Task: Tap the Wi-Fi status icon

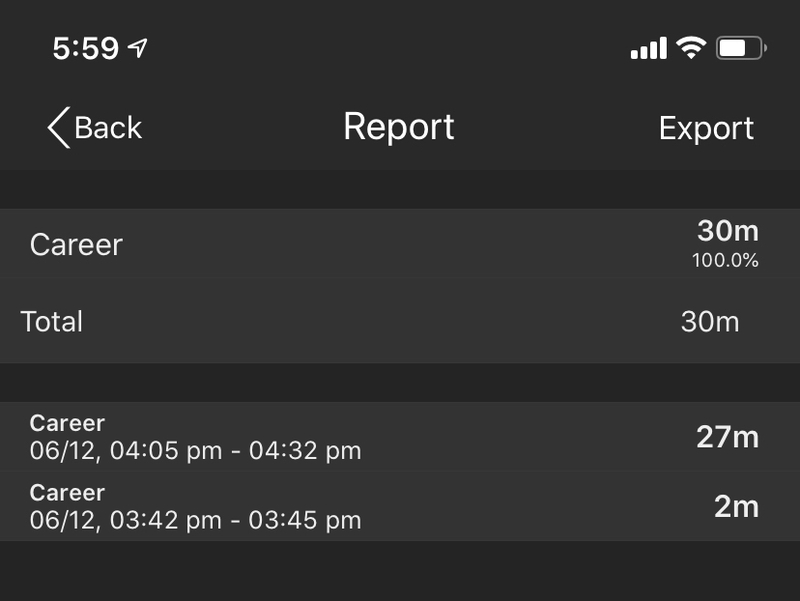Action: pos(691,48)
